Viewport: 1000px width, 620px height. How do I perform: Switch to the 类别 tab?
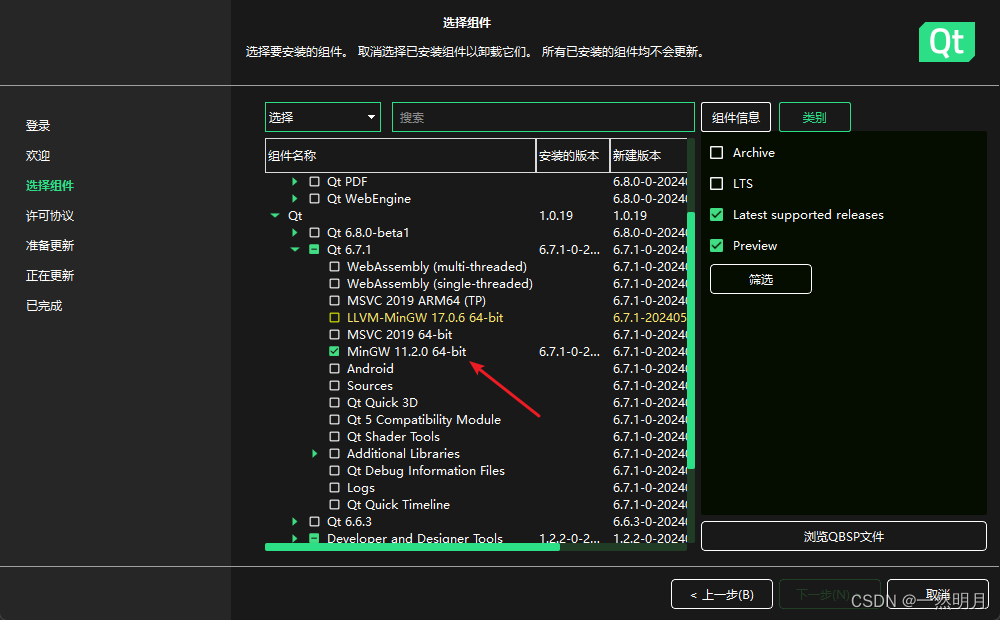pos(814,117)
